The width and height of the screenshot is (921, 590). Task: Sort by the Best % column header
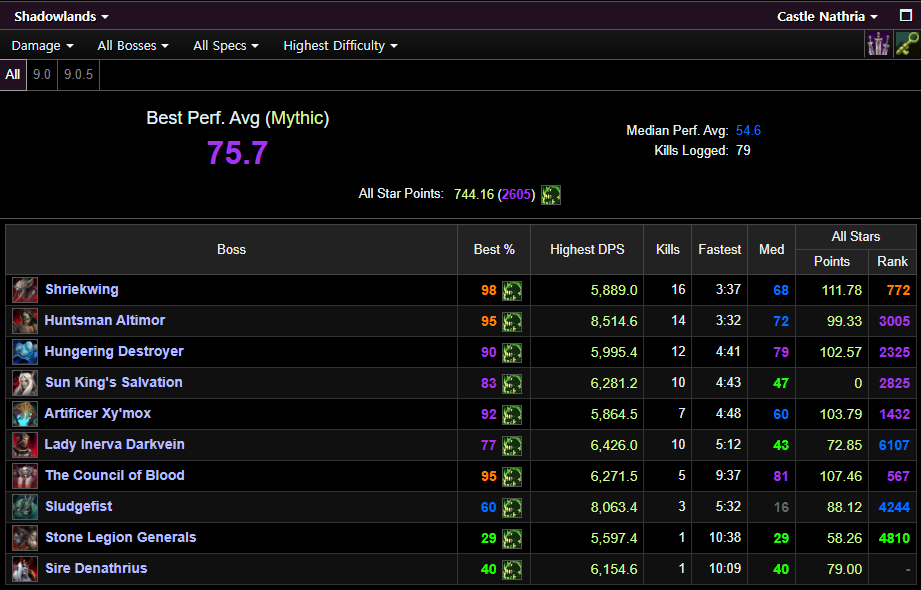[494, 249]
